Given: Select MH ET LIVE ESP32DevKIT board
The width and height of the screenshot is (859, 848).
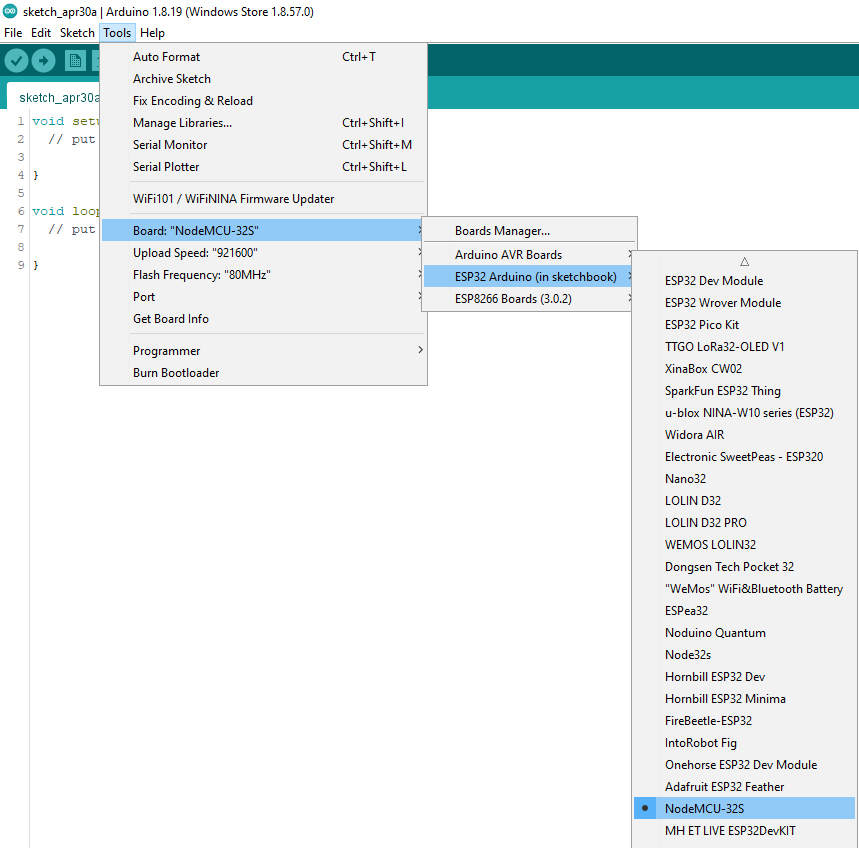Looking at the screenshot, I should pyautogui.click(x=744, y=830).
